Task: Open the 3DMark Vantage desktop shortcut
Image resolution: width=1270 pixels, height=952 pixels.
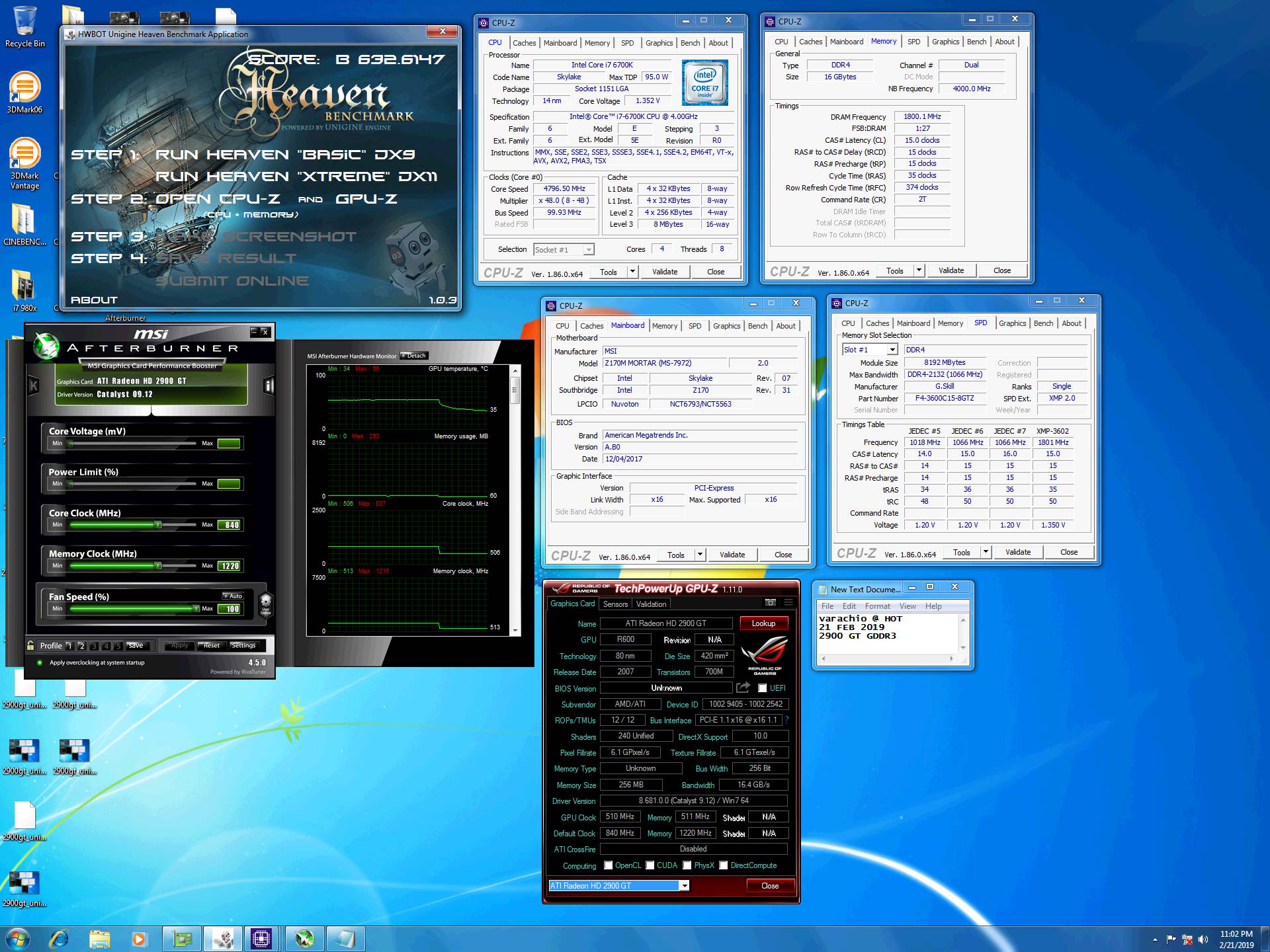Action: tap(24, 163)
